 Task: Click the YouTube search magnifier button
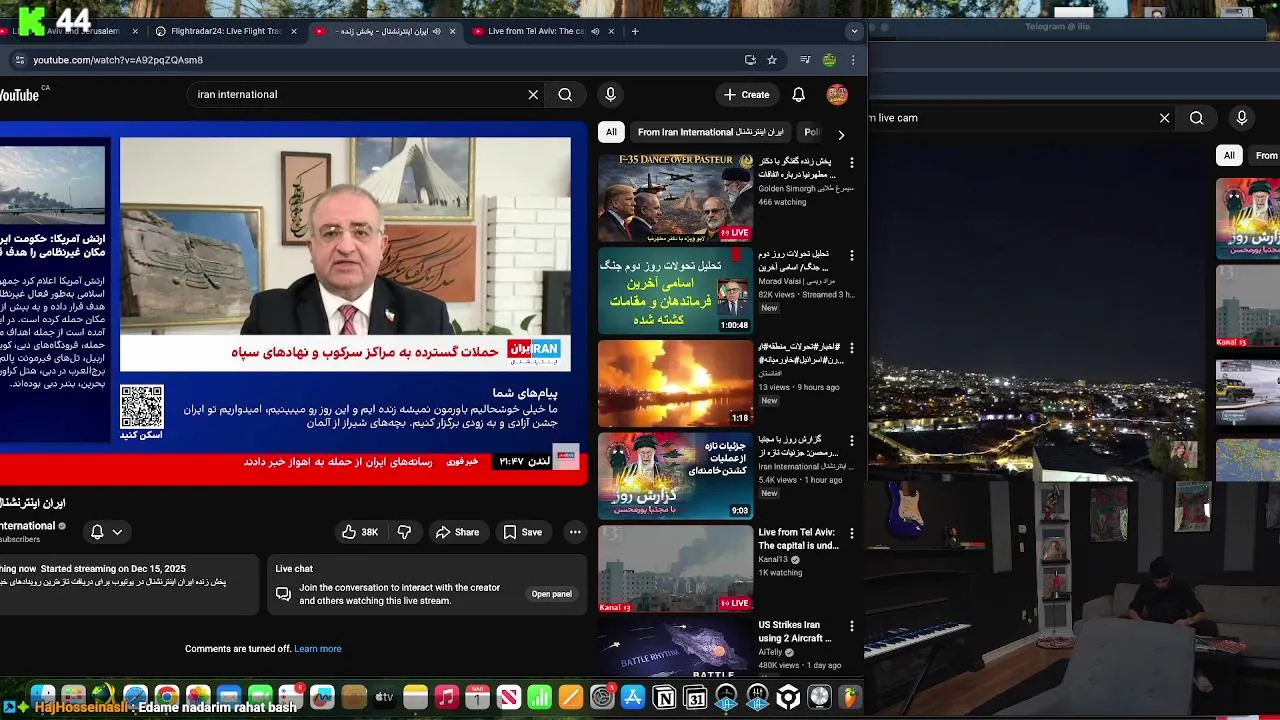[565, 94]
